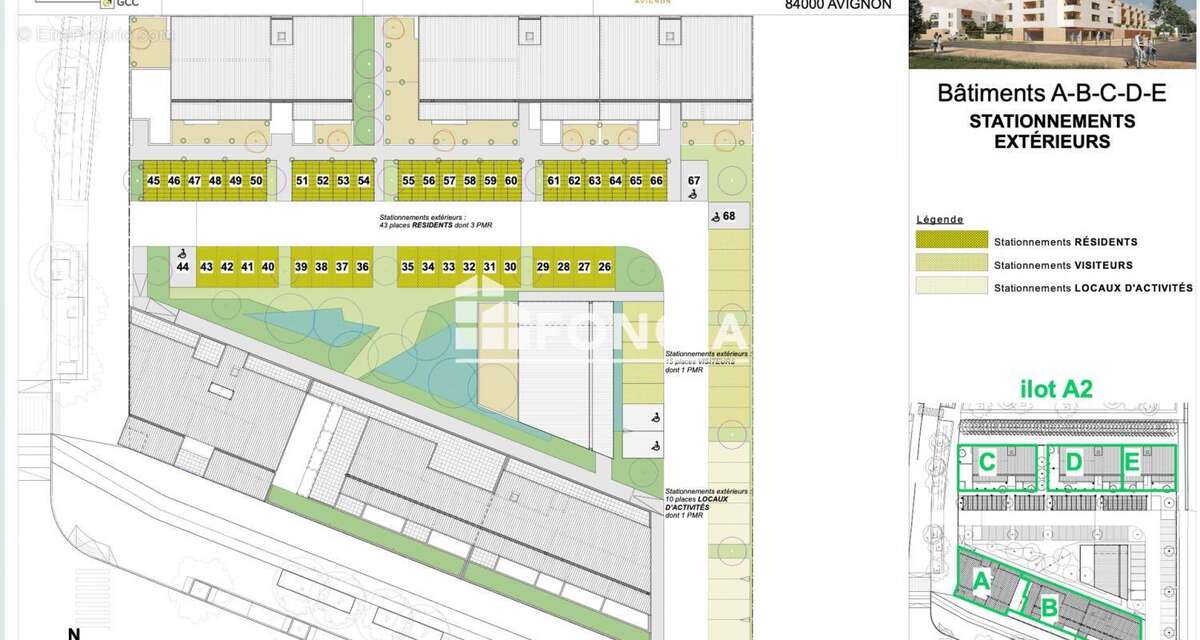Select building E on ilot A2 map

1131,462
